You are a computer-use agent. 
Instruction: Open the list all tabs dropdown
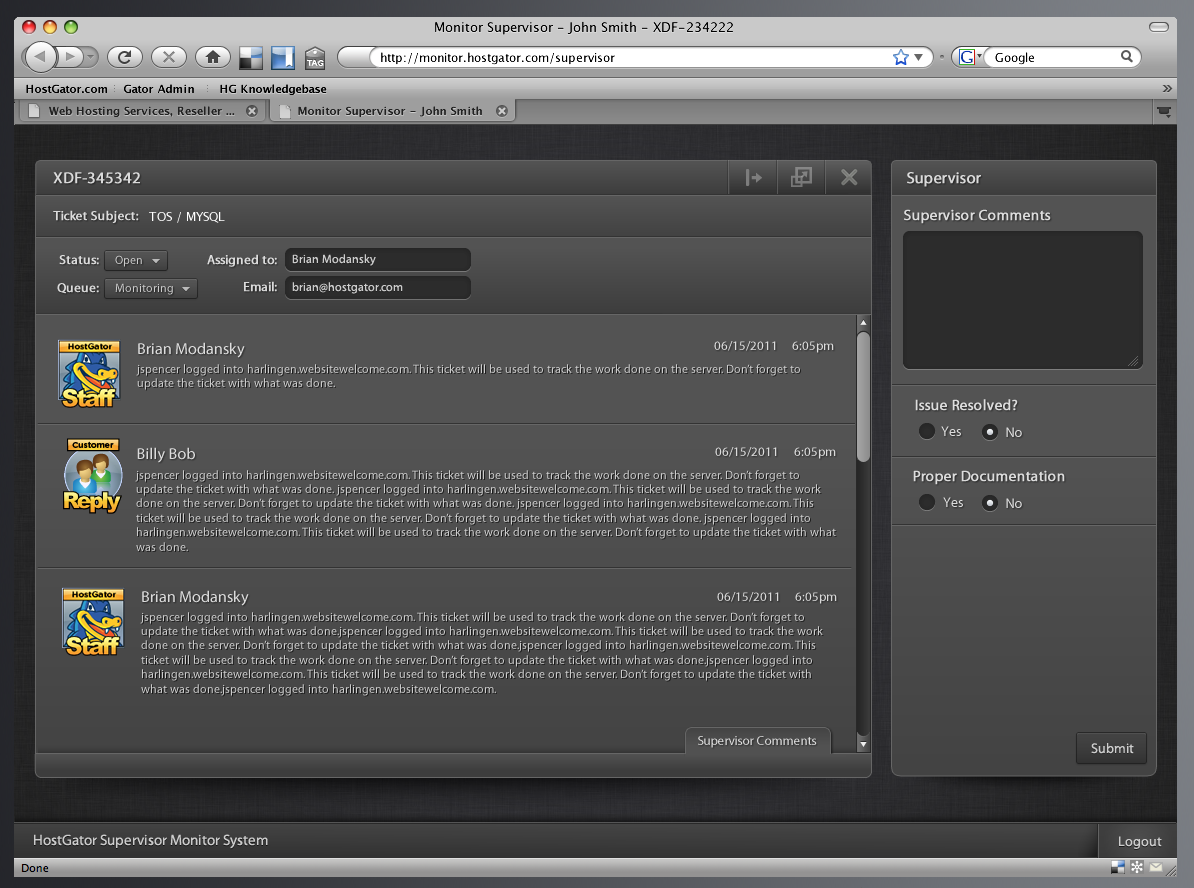(x=1164, y=112)
